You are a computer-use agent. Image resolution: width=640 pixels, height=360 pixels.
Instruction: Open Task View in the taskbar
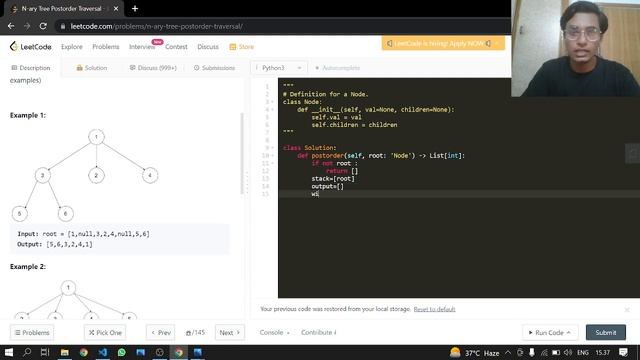pos(45,352)
